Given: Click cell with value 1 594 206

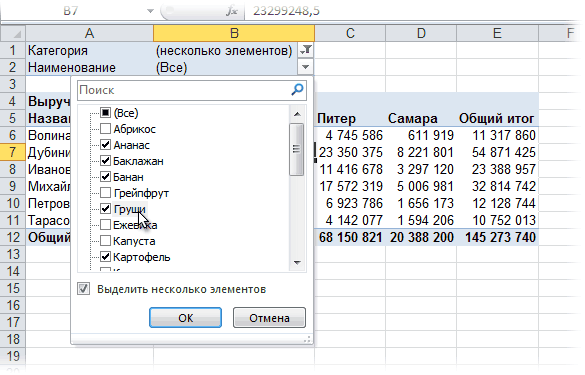Looking at the screenshot, I should 421,220.
